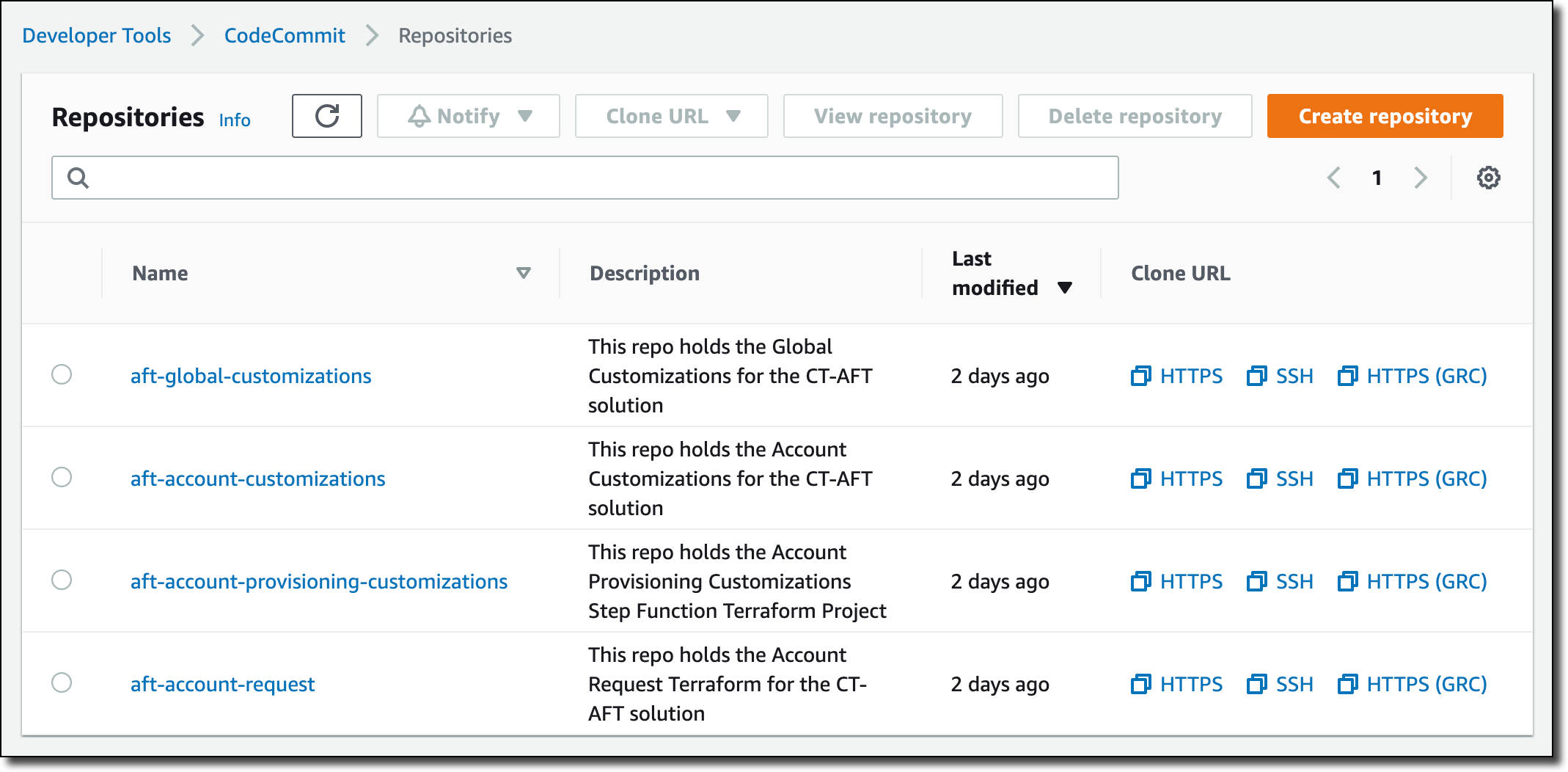Viewport: 1568px width, 772px height.
Task: Expand the Notify dropdown
Action: (469, 116)
